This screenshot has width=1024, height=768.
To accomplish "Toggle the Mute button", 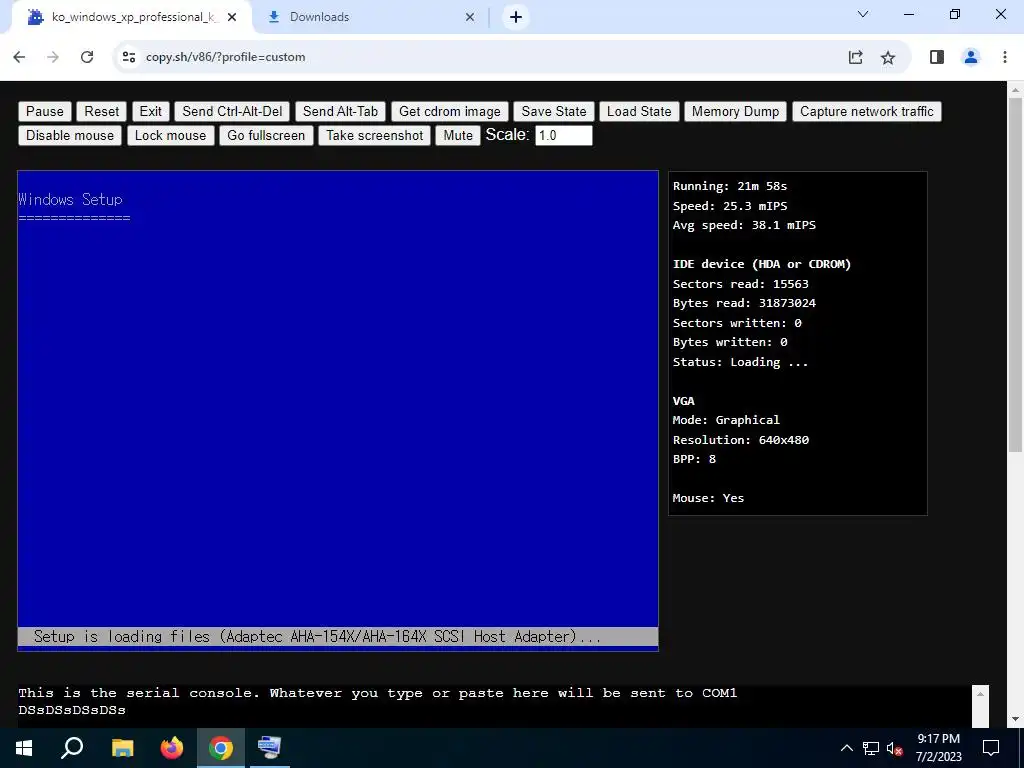I will 458,136.
